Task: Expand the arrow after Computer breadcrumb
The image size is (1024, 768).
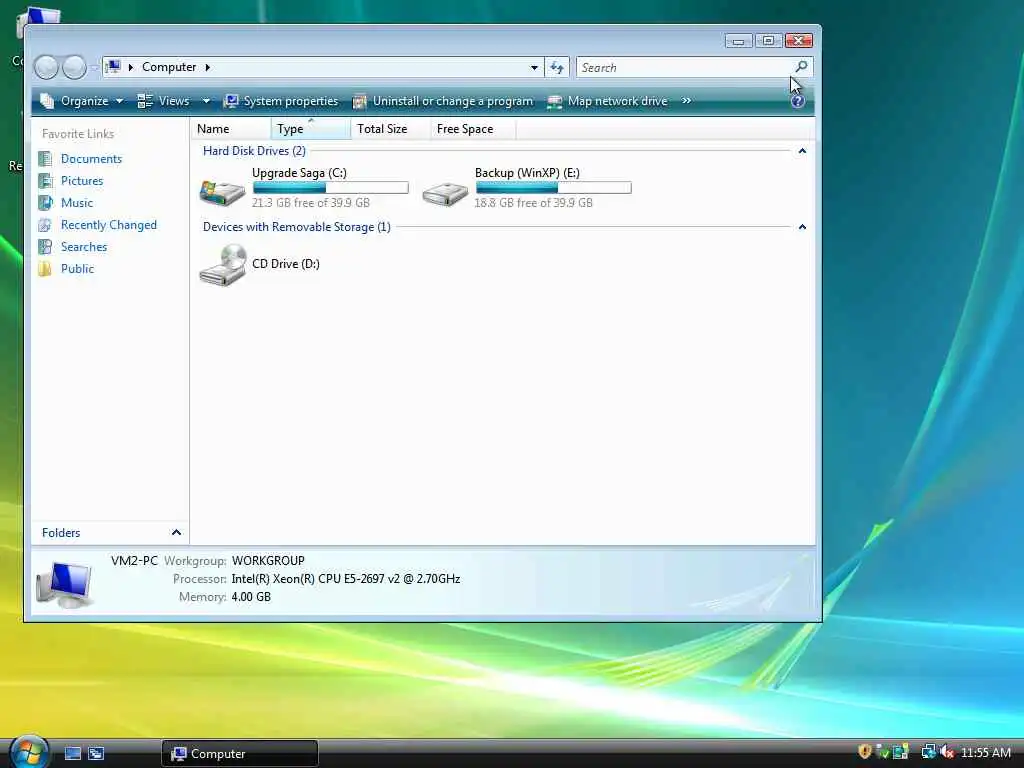Action: [x=208, y=67]
